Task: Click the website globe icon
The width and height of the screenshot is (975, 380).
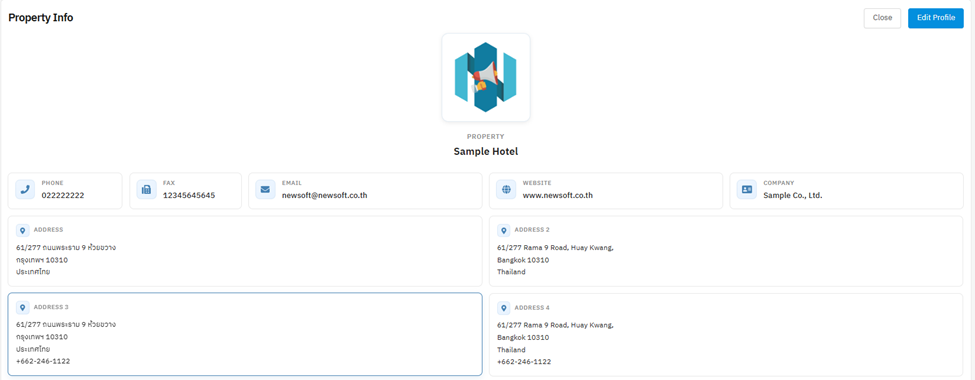Action: click(506, 190)
